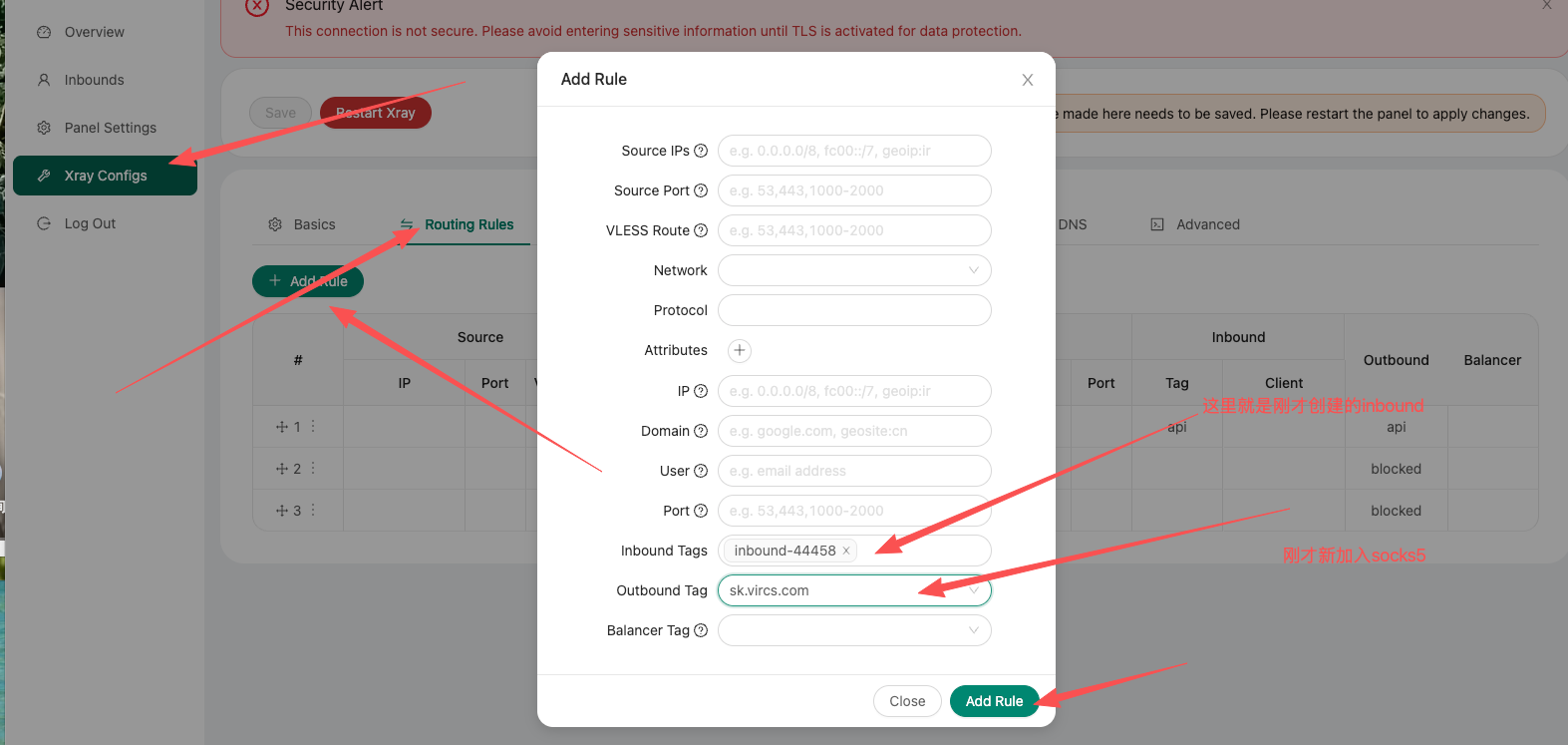Viewport: 1568px width, 745px height.
Task: Switch to the Advanced tab
Action: [x=1196, y=224]
